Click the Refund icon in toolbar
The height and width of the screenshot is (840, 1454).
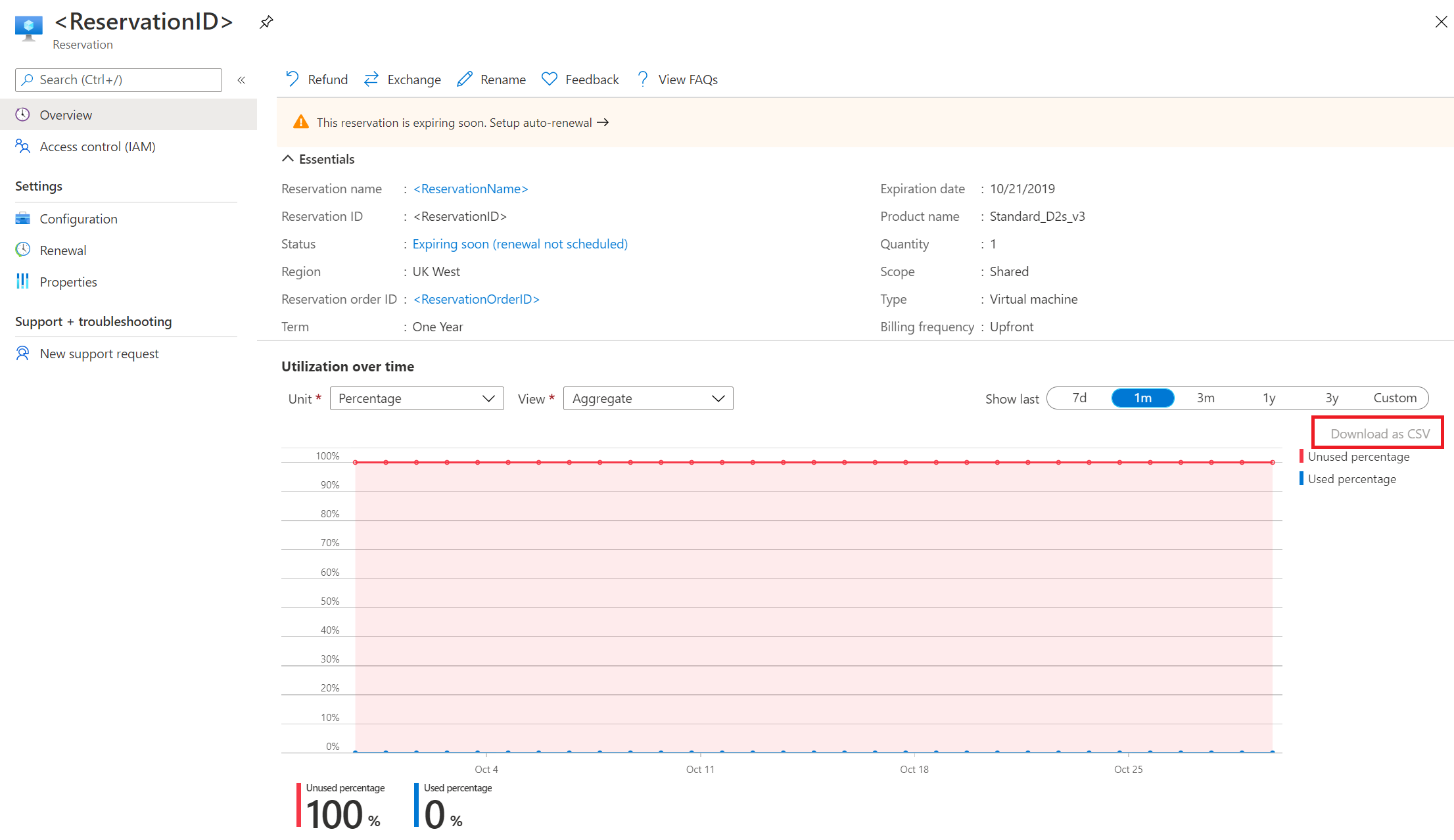point(293,79)
